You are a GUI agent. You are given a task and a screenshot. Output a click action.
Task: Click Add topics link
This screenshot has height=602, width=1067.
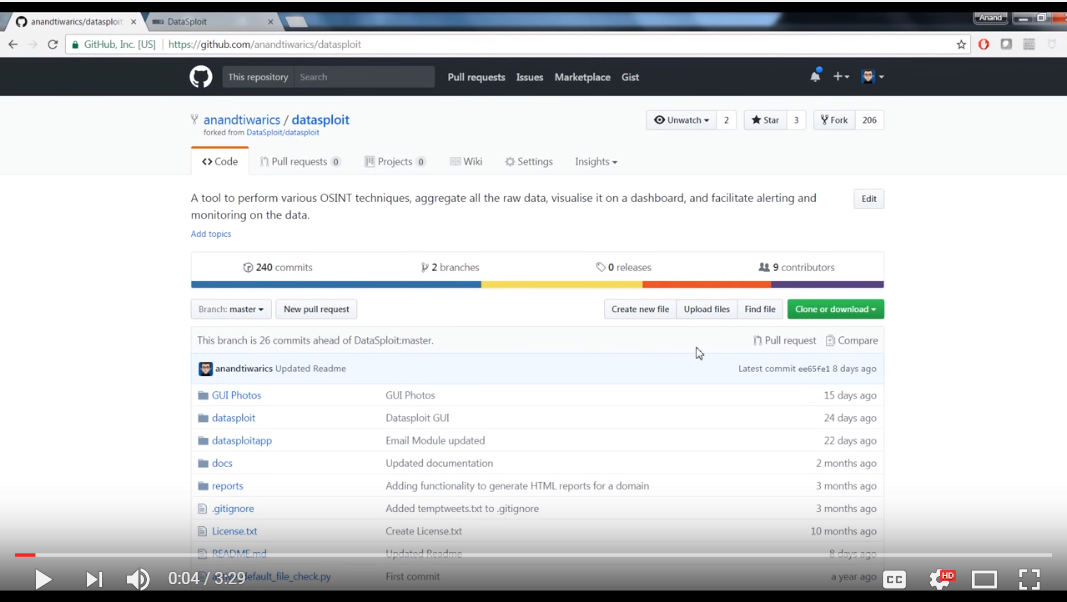click(211, 234)
